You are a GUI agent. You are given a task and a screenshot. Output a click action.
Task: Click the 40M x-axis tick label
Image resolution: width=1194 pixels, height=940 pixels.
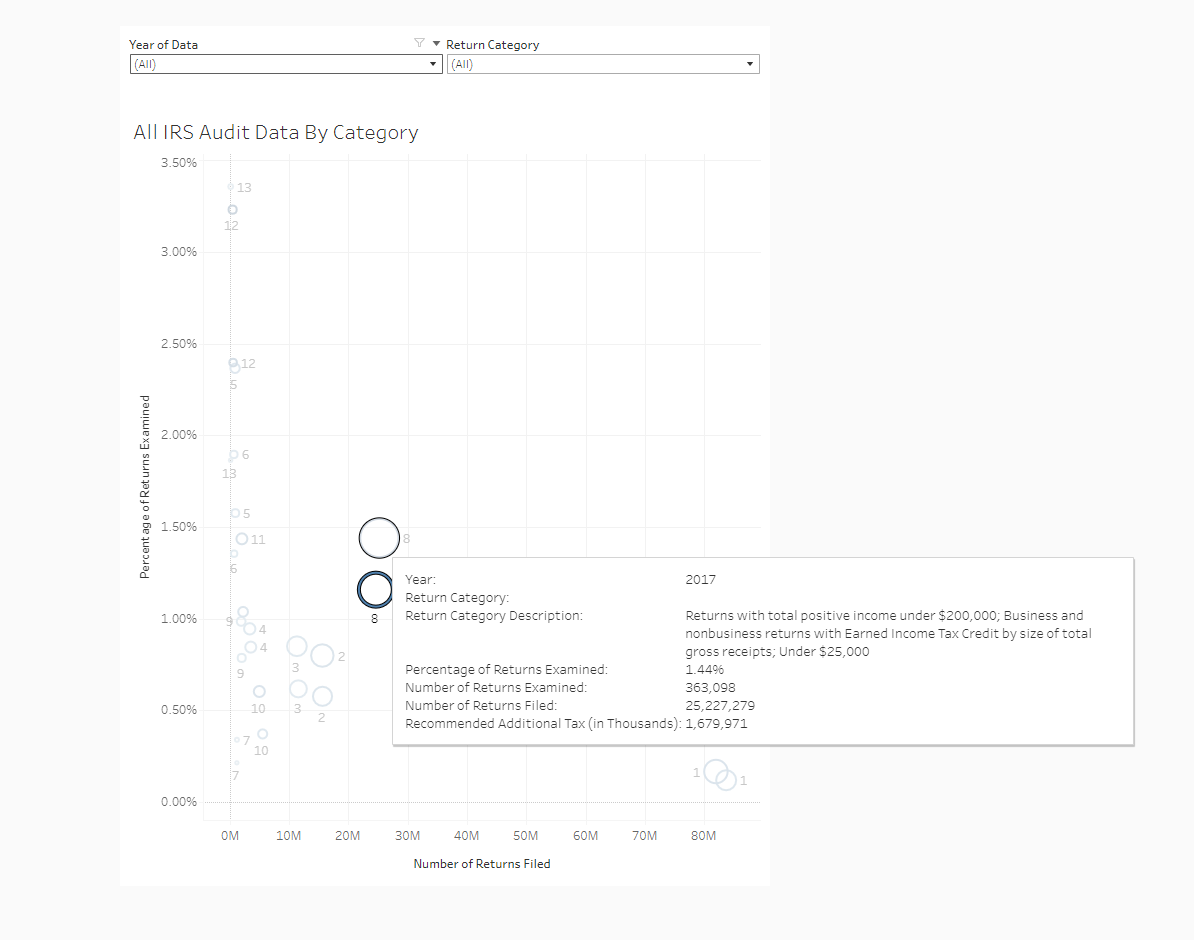tap(467, 836)
